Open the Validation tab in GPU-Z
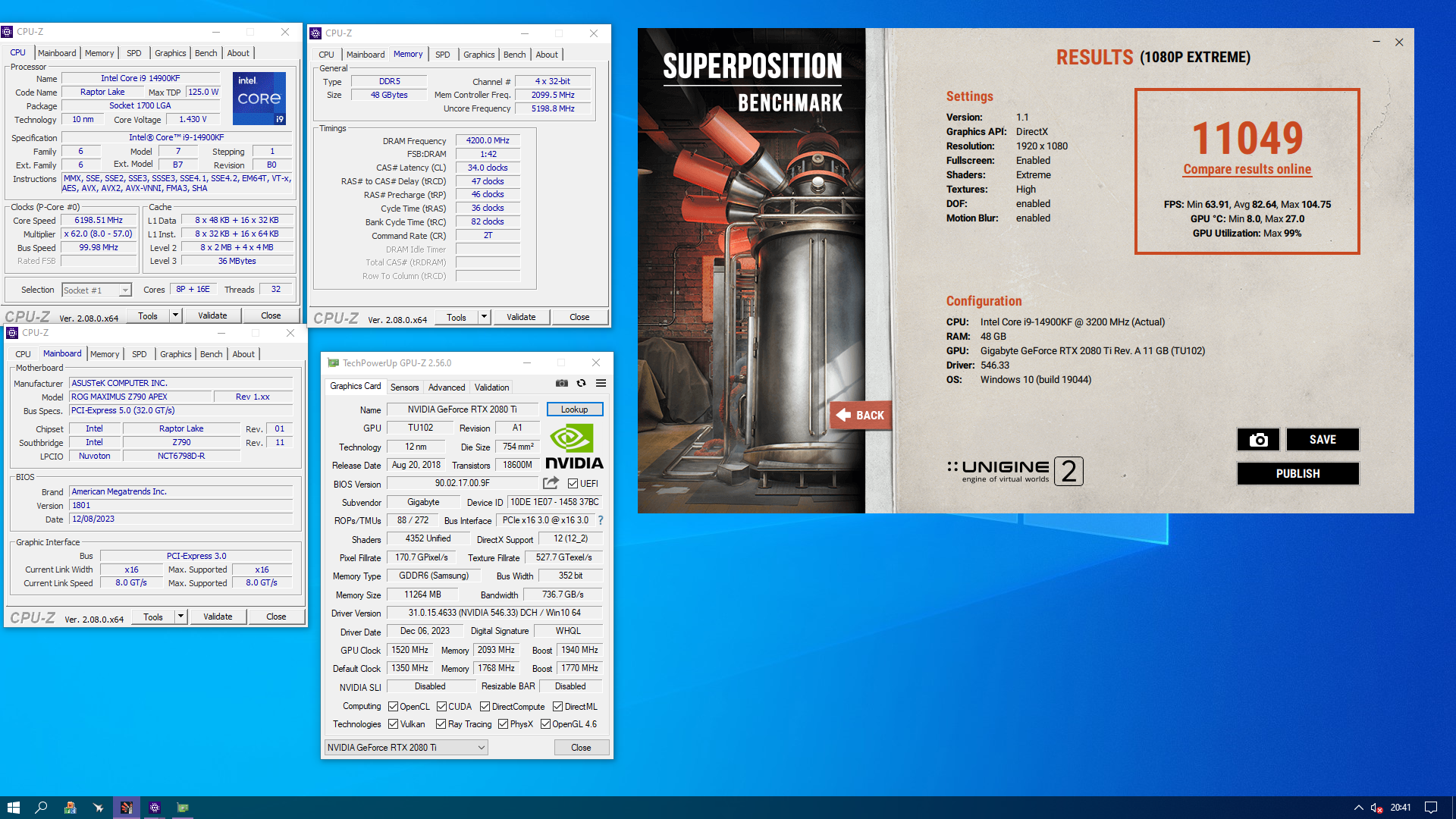The height and width of the screenshot is (819, 1456). click(x=491, y=388)
